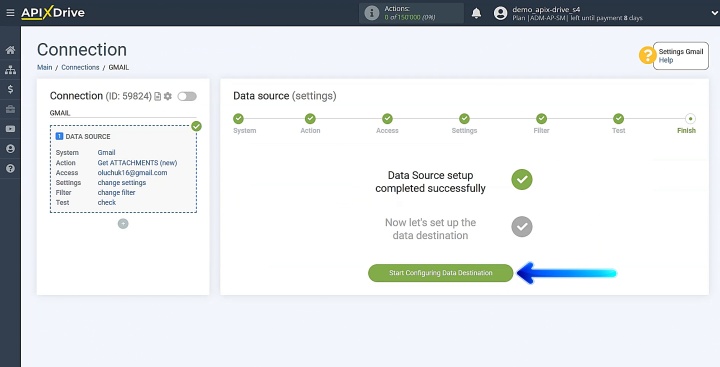Open the video tutorials sidebar icon
Screen dimensions: 720x367
coord(10,129)
